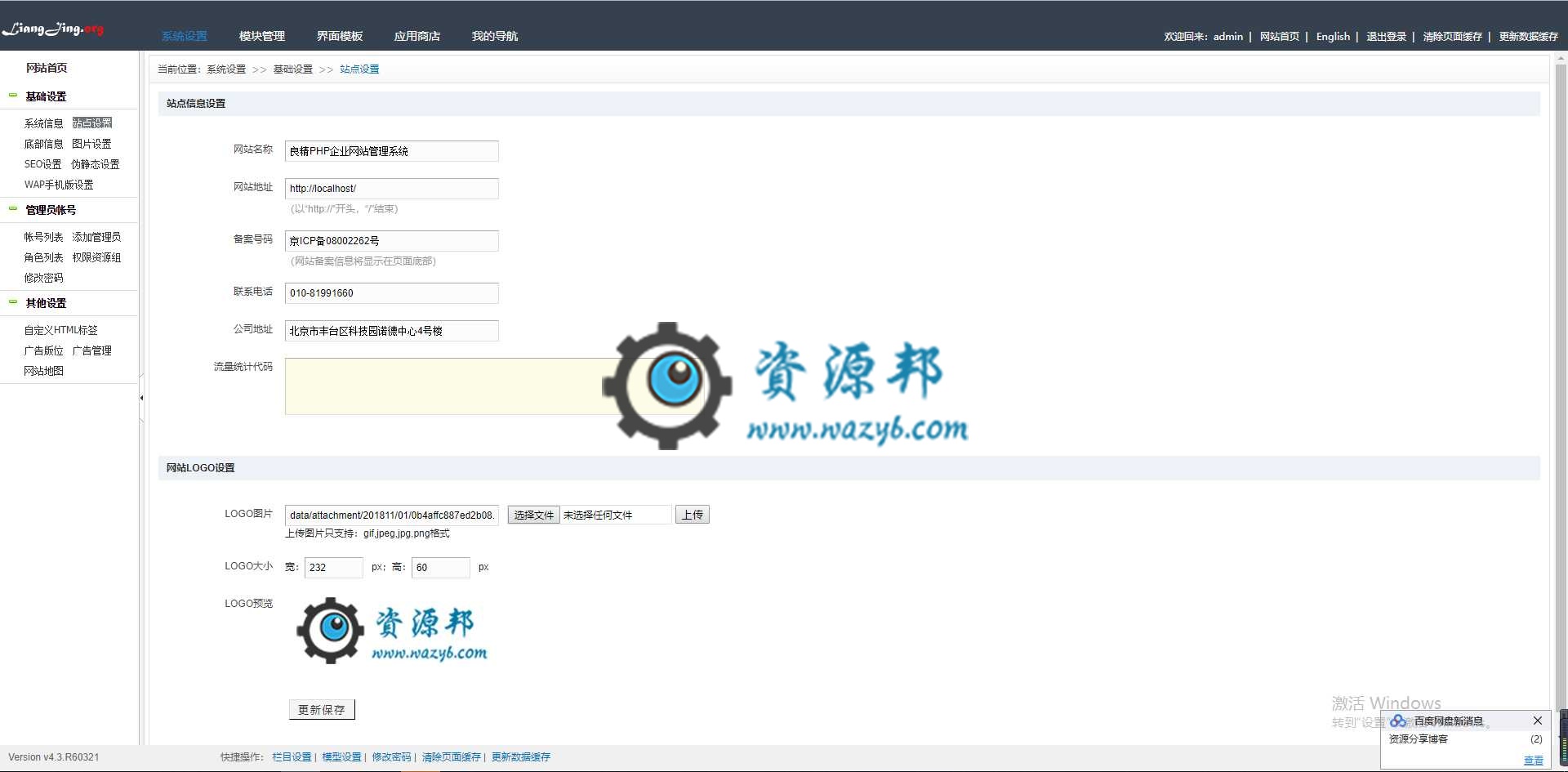Click the LiangJing.org logo
Screen dimensions: 1568x772
pyautogui.click(x=53, y=29)
